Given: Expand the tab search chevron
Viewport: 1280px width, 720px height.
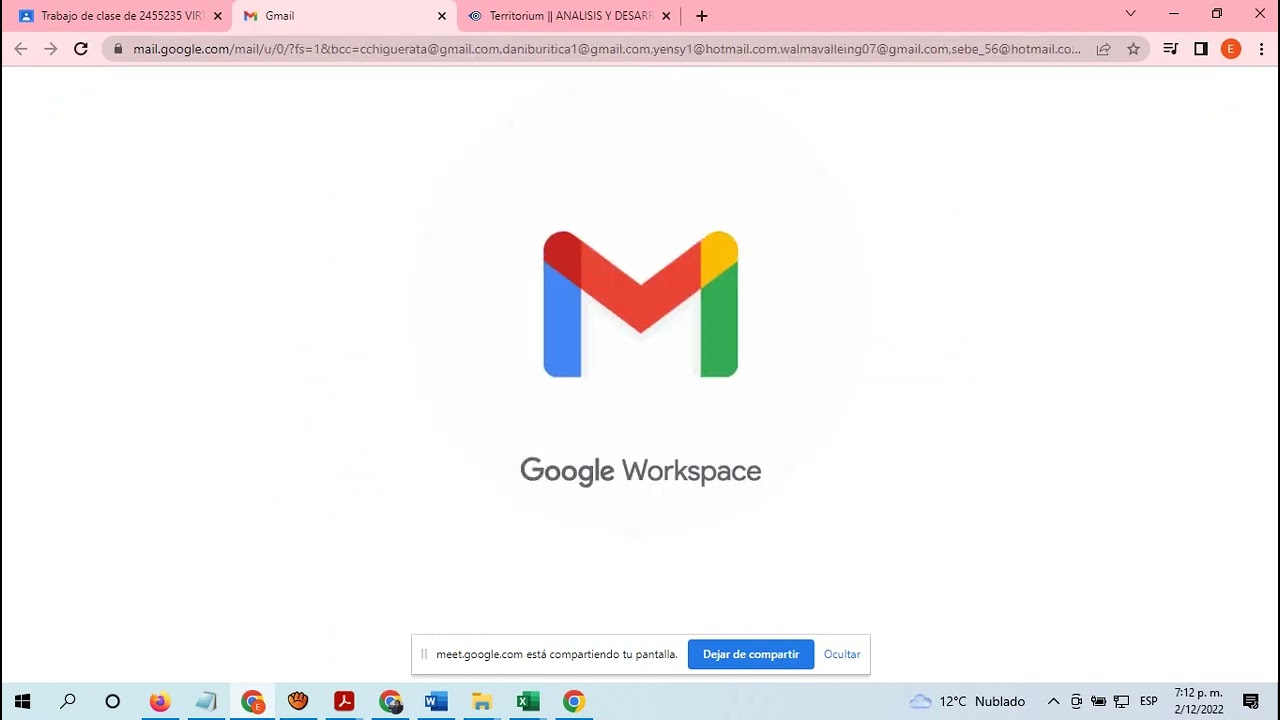Looking at the screenshot, I should pyautogui.click(x=1131, y=15).
